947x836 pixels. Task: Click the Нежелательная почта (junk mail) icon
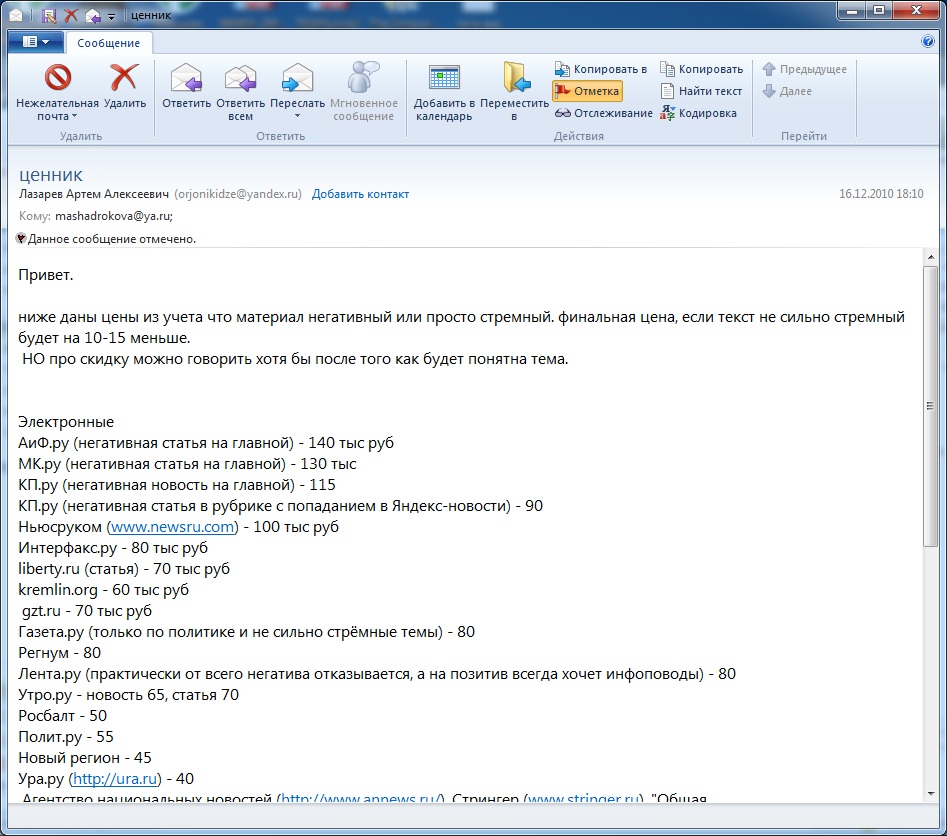(57, 78)
